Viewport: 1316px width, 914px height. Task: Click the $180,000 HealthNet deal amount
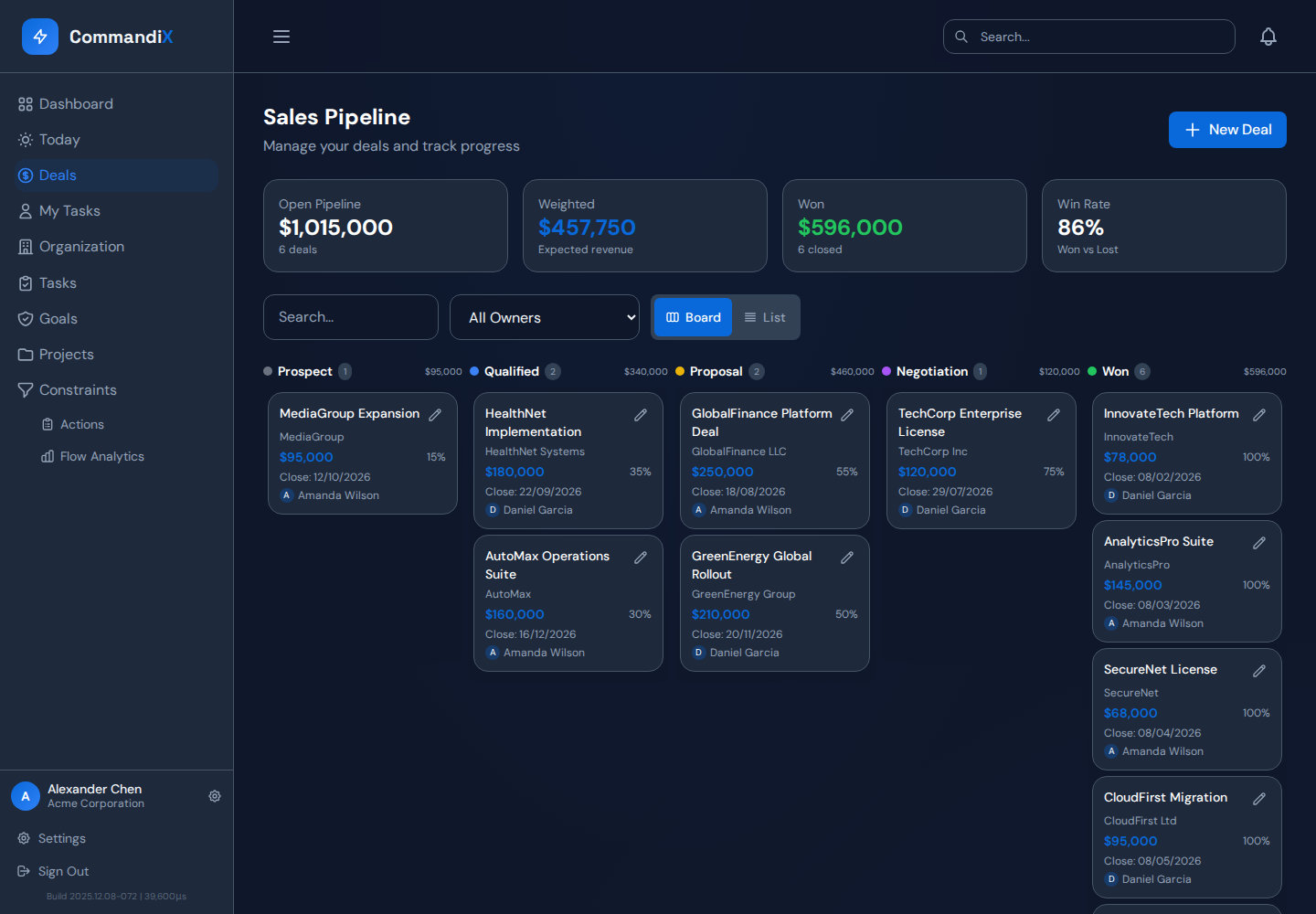point(515,472)
